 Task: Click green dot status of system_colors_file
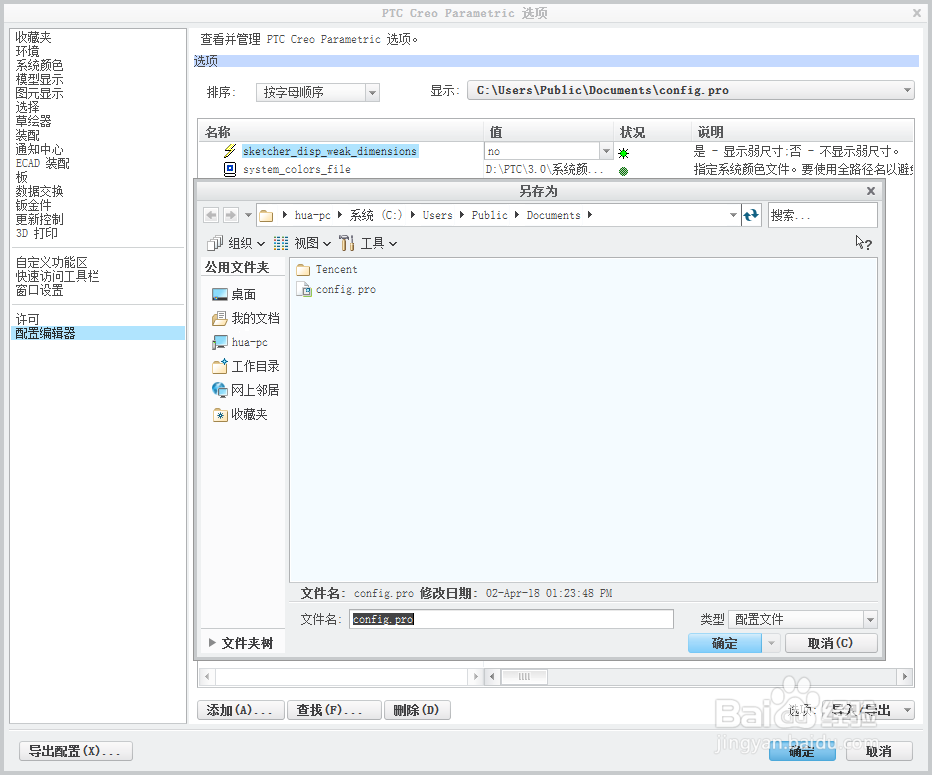point(623,171)
